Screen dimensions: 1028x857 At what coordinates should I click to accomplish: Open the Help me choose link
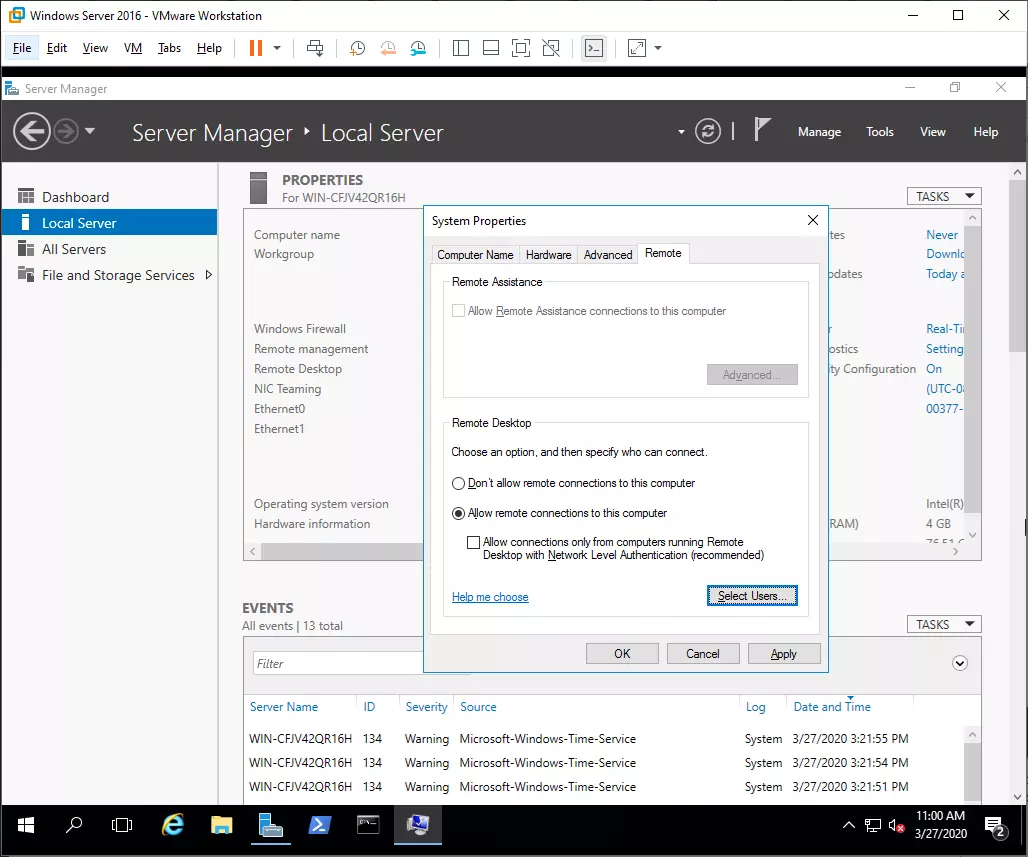(x=490, y=597)
